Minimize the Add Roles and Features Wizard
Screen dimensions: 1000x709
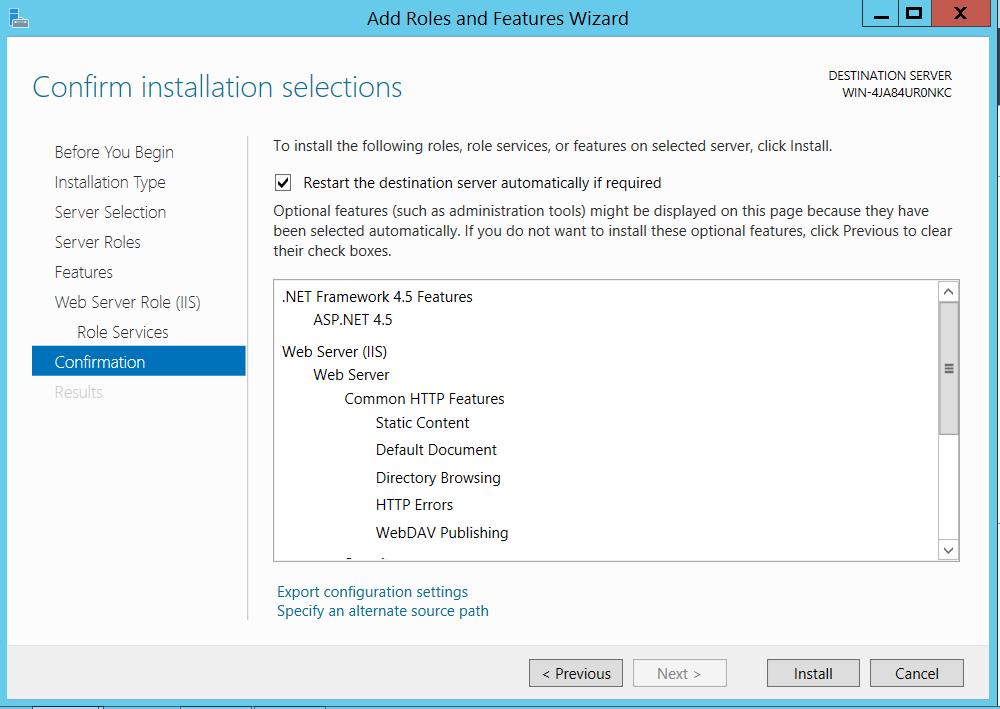click(881, 14)
